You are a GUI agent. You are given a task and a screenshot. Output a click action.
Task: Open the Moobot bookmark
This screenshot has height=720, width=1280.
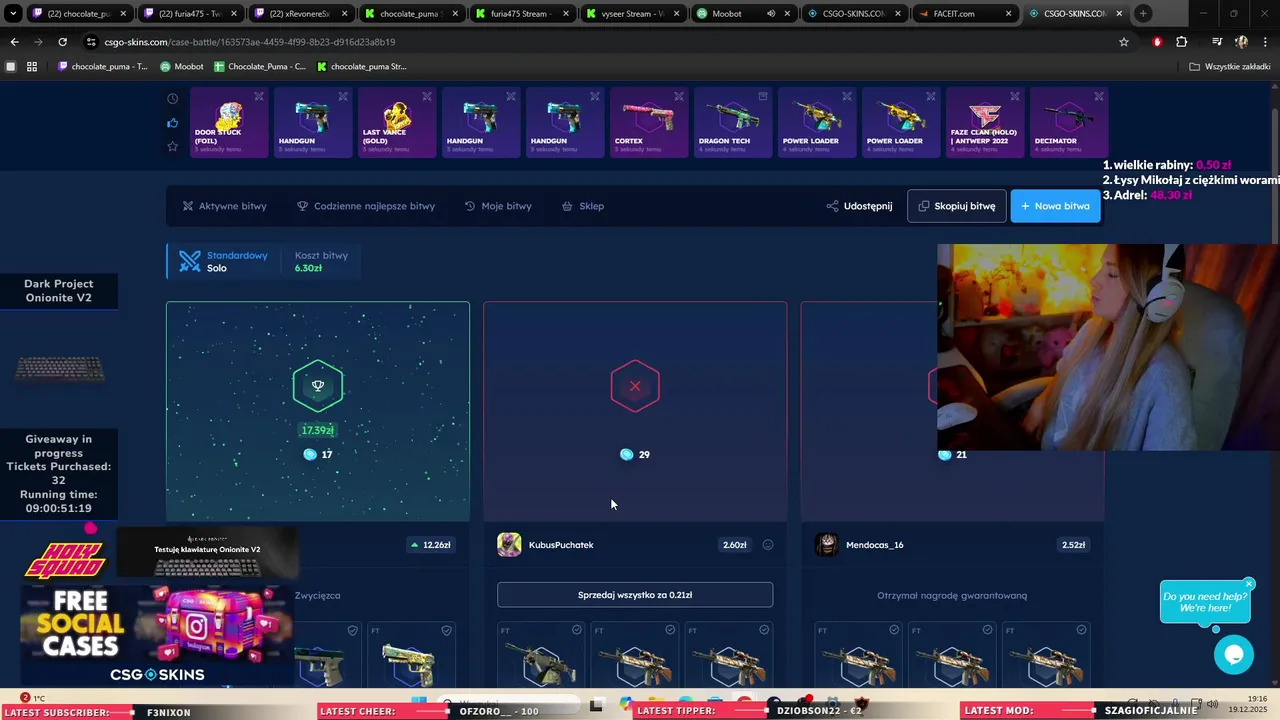(181, 67)
